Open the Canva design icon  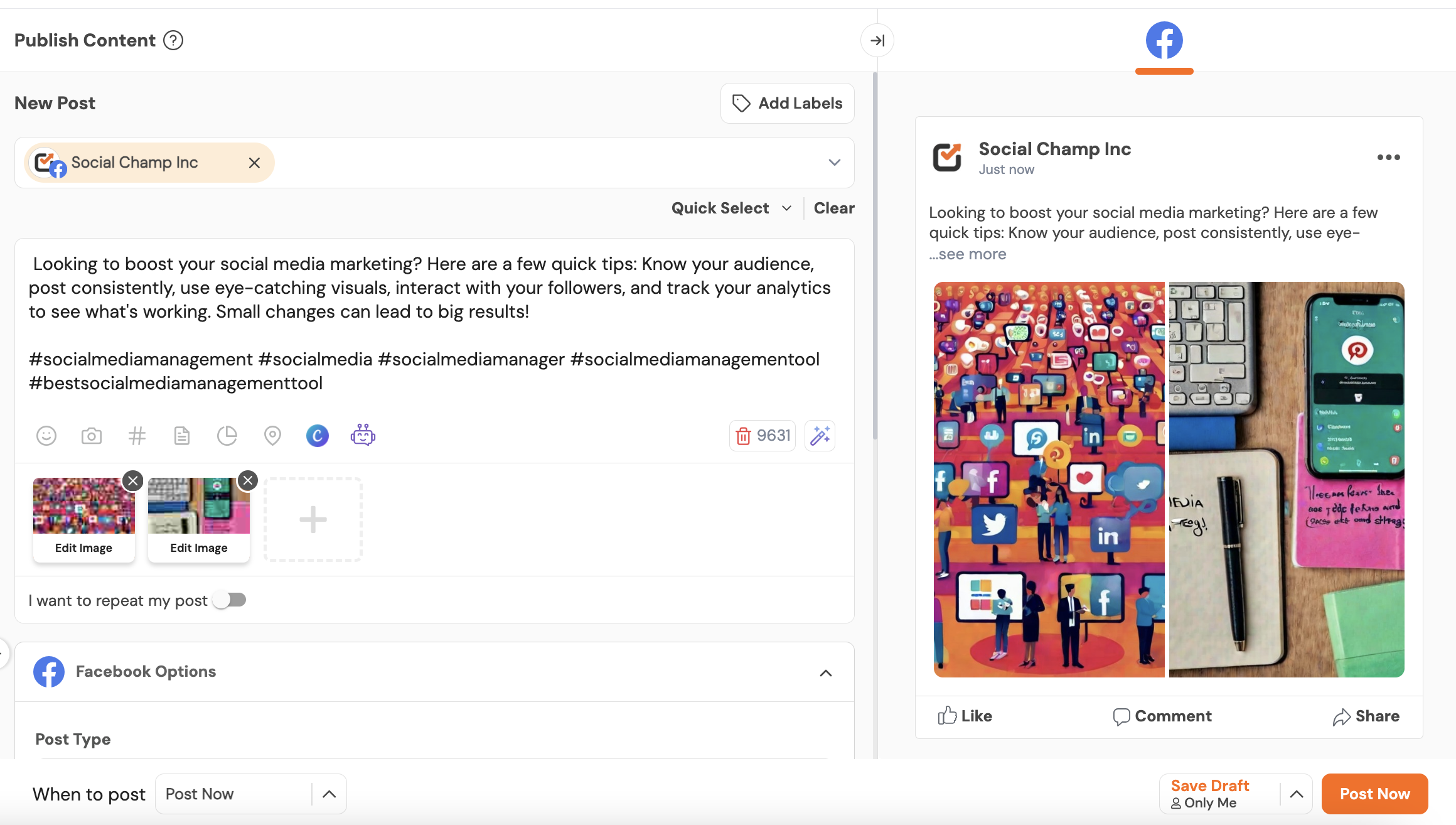click(318, 436)
